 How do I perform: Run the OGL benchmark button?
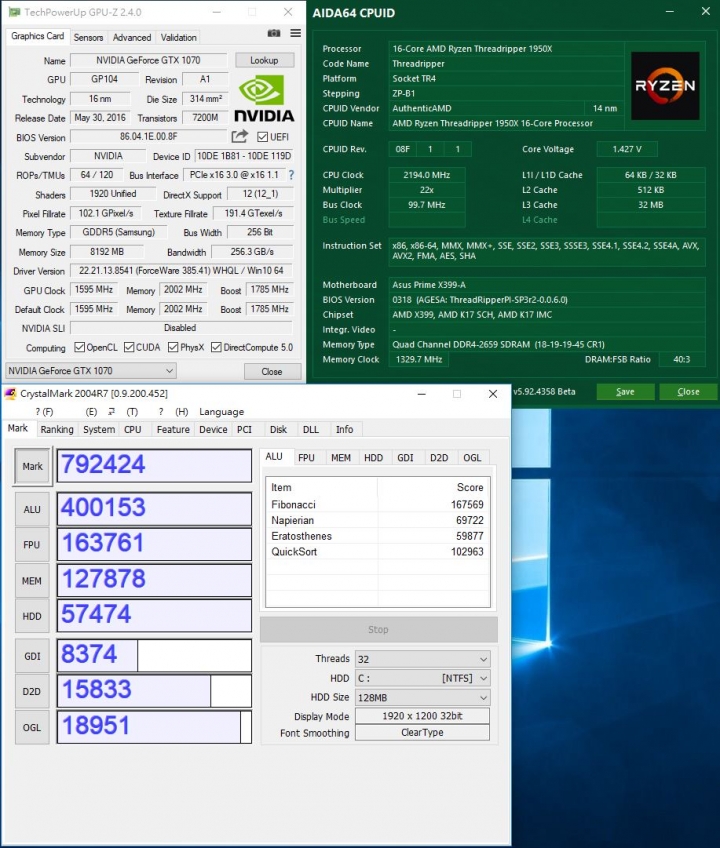click(x=32, y=727)
